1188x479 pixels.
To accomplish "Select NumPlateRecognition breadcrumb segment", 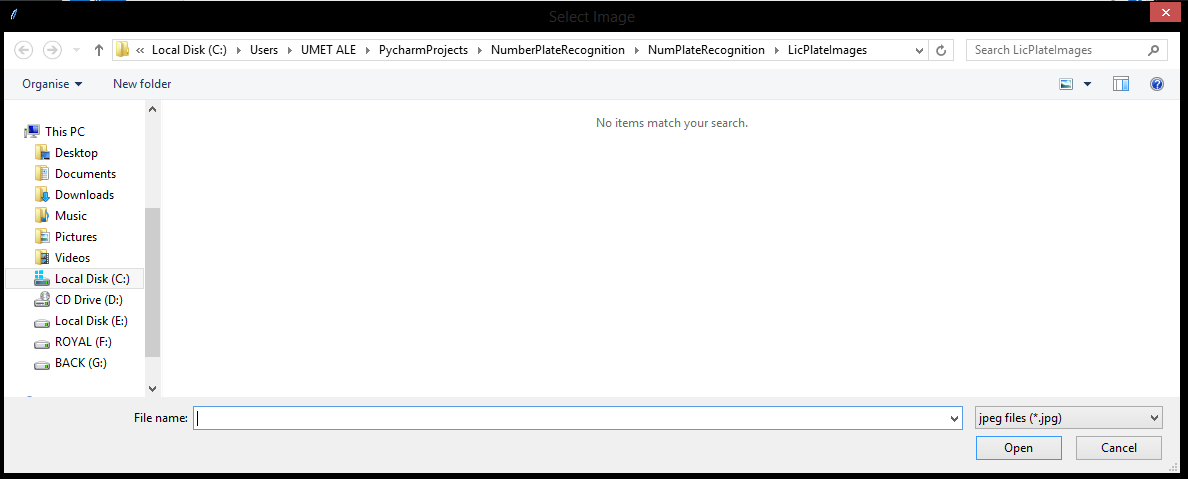I will [706, 50].
